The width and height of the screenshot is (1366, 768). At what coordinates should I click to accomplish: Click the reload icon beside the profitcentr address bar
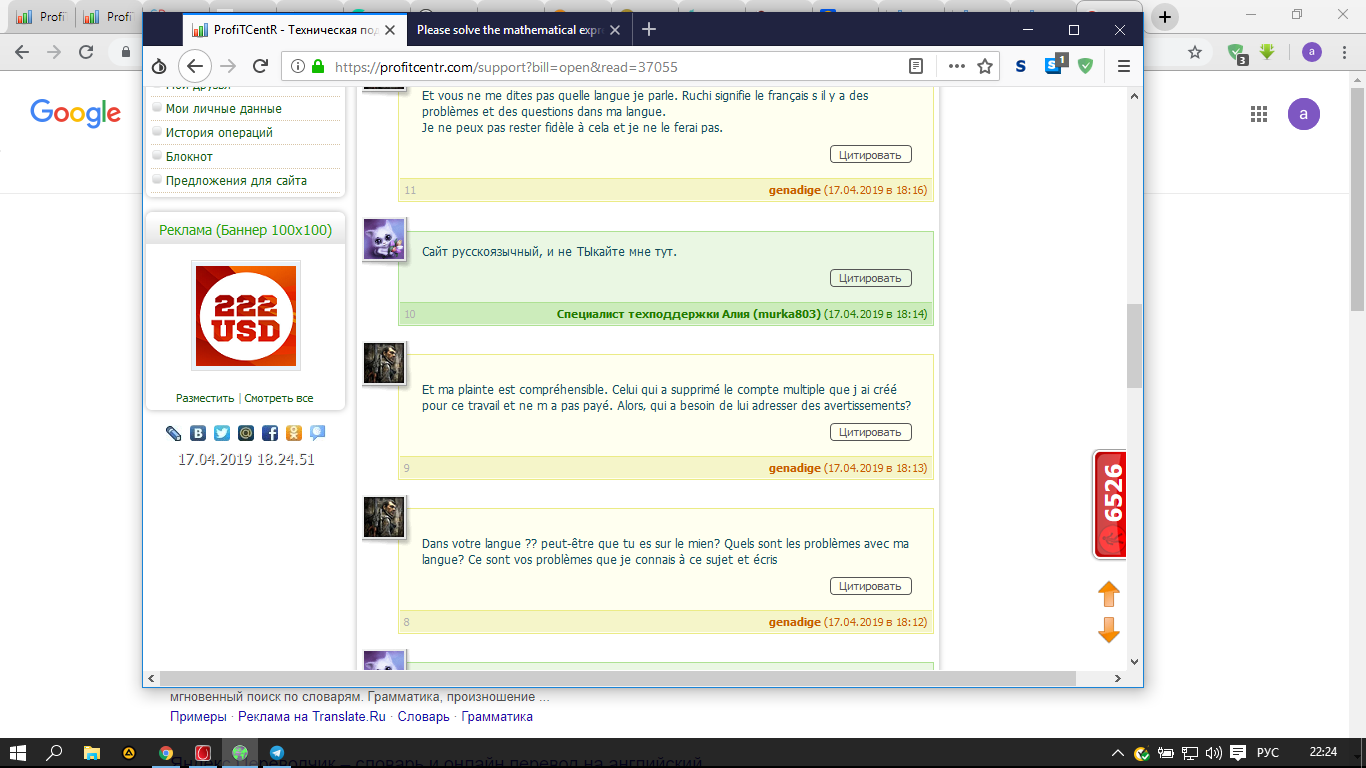(260, 66)
